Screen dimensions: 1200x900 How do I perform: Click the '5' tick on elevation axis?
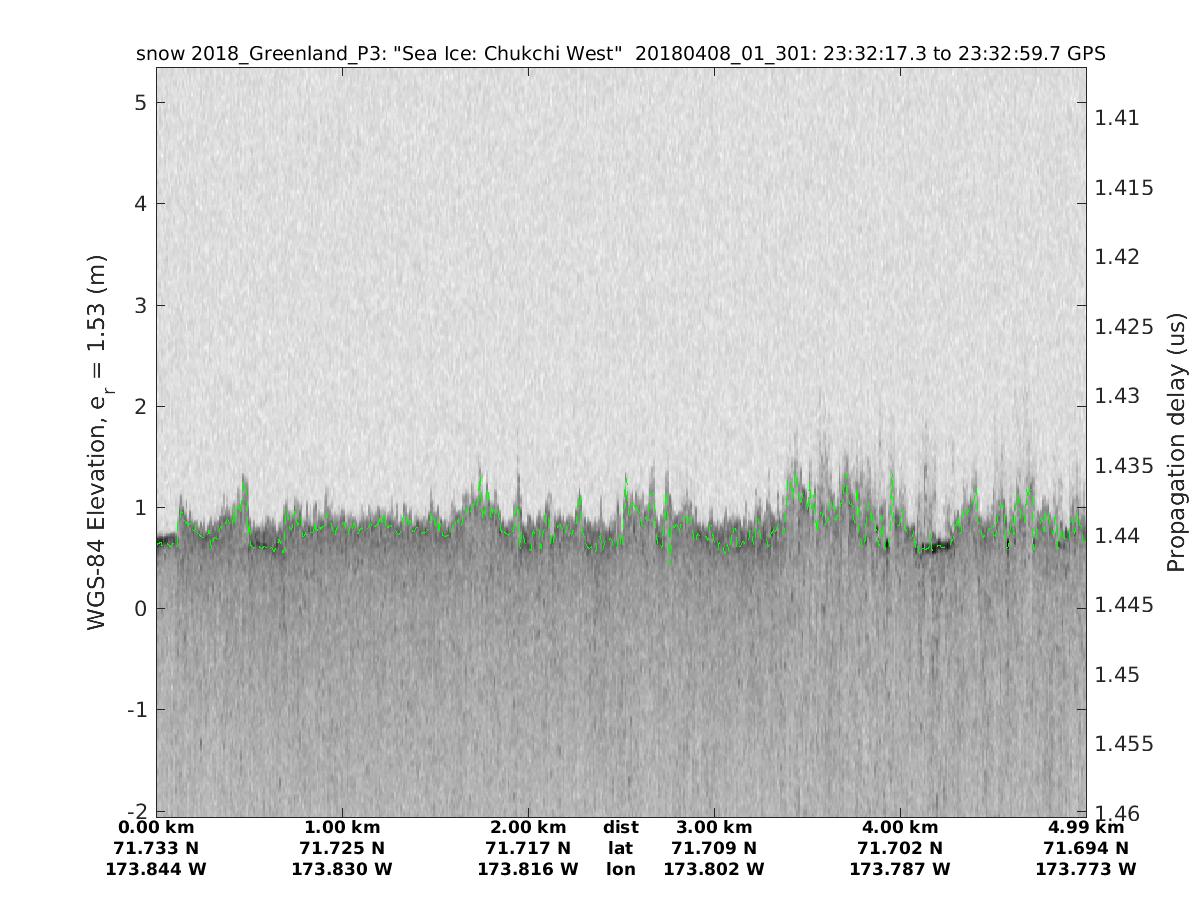pyautogui.click(x=141, y=103)
